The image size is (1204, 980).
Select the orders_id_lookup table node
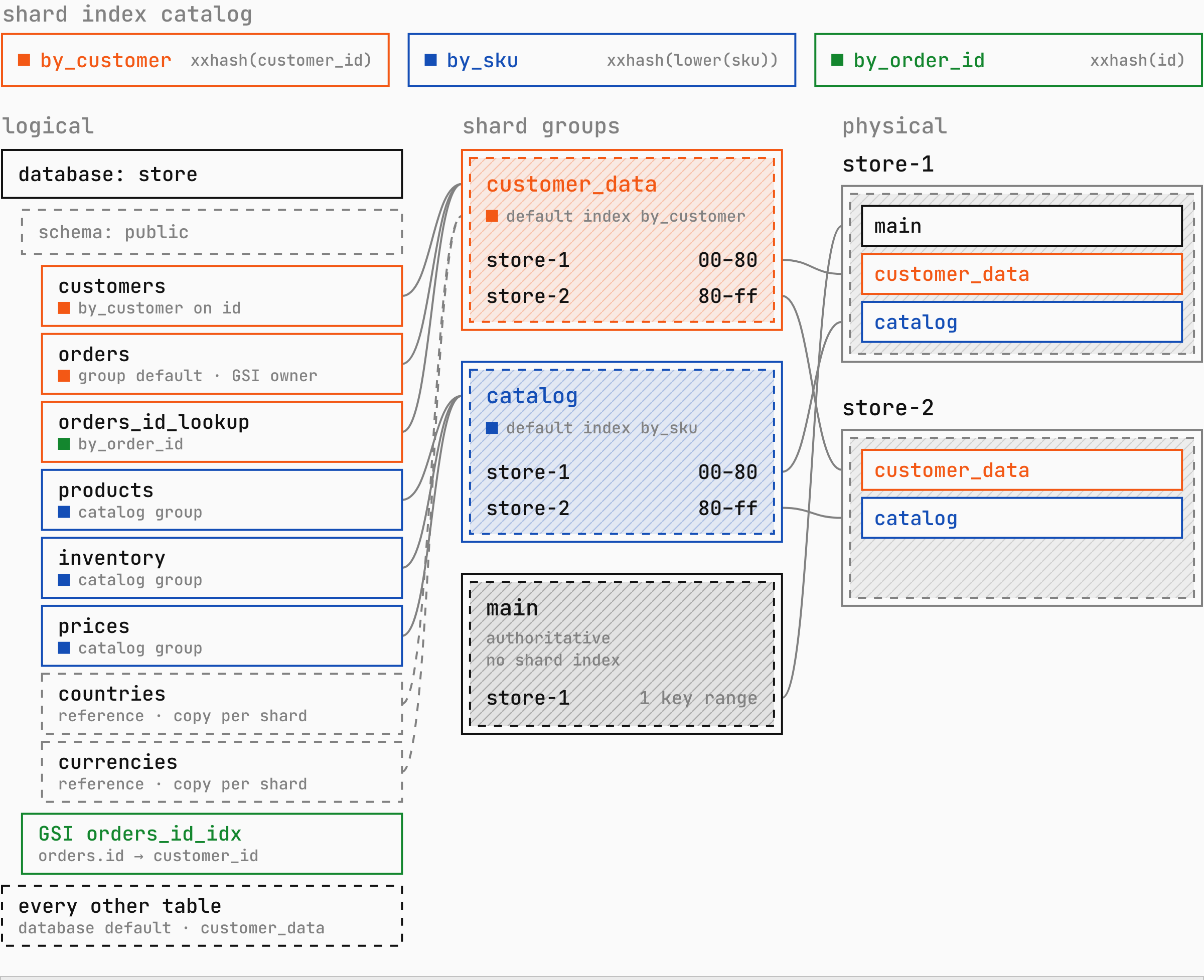(222, 432)
